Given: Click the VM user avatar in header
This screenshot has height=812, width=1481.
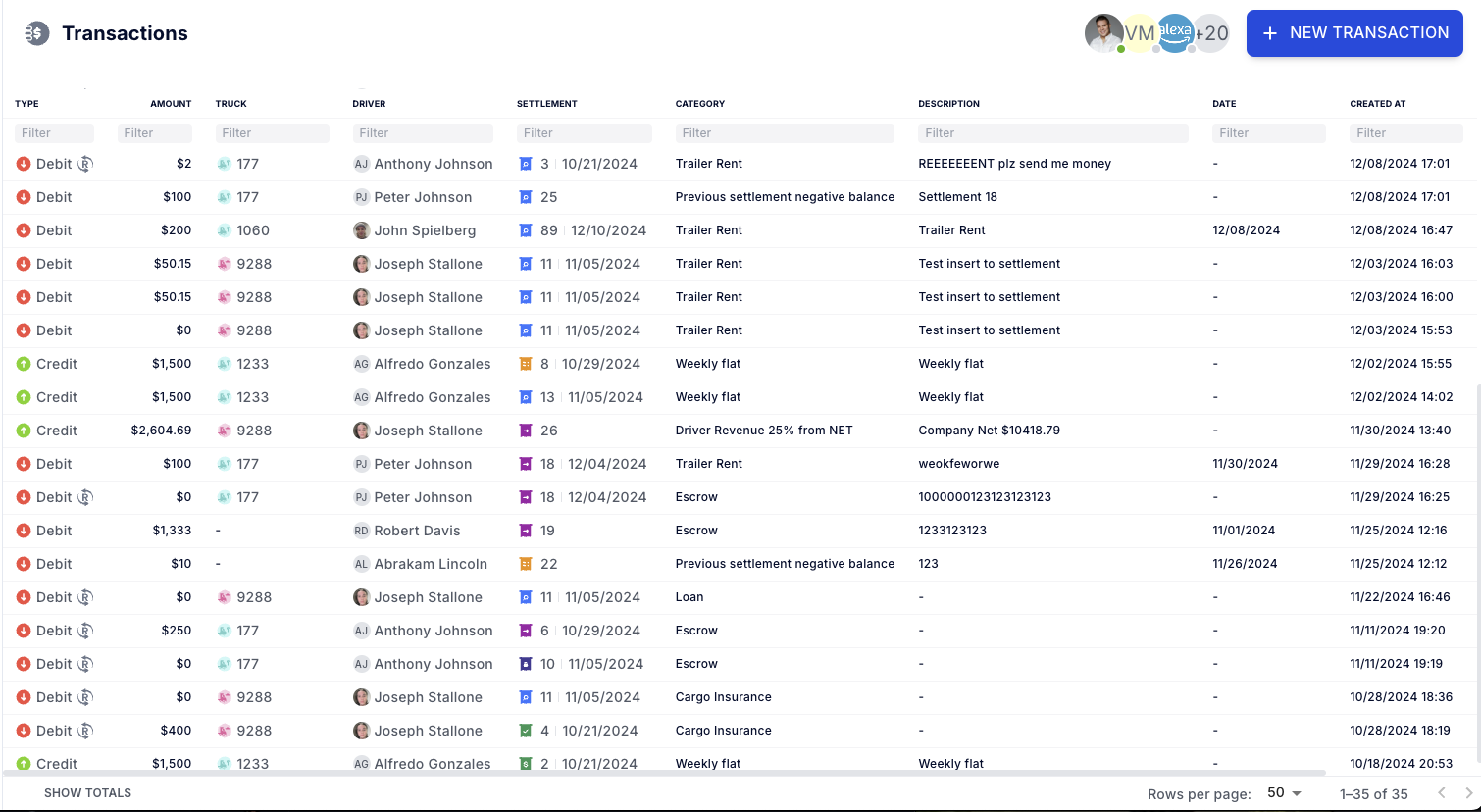Looking at the screenshot, I should click(x=1139, y=33).
